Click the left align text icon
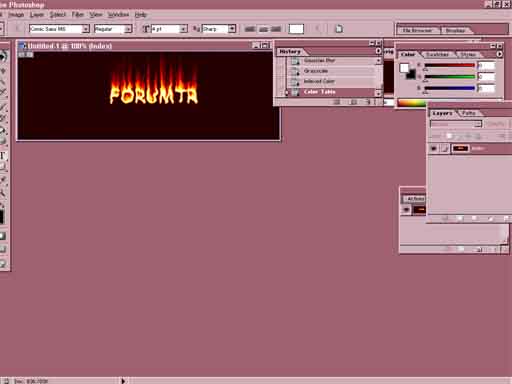The height and width of the screenshot is (384, 512). [250, 29]
